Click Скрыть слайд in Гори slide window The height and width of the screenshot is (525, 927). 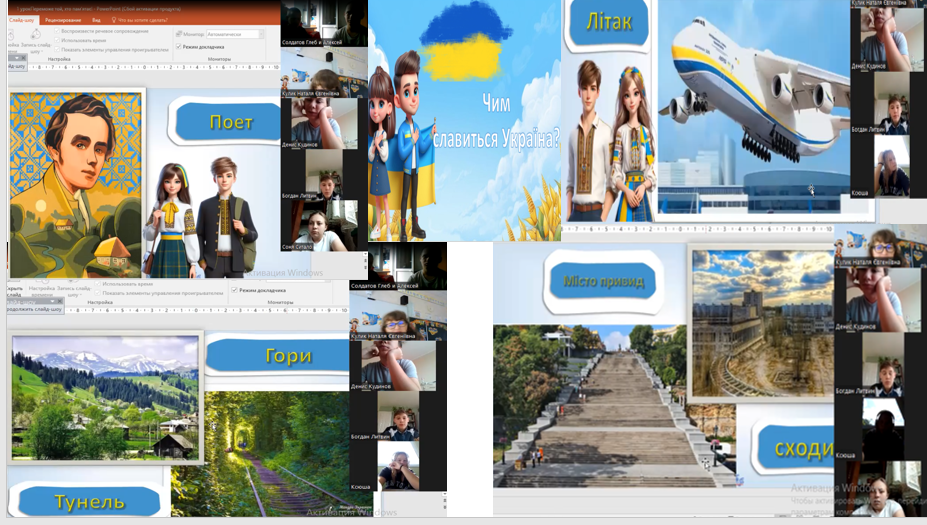click(15, 291)
